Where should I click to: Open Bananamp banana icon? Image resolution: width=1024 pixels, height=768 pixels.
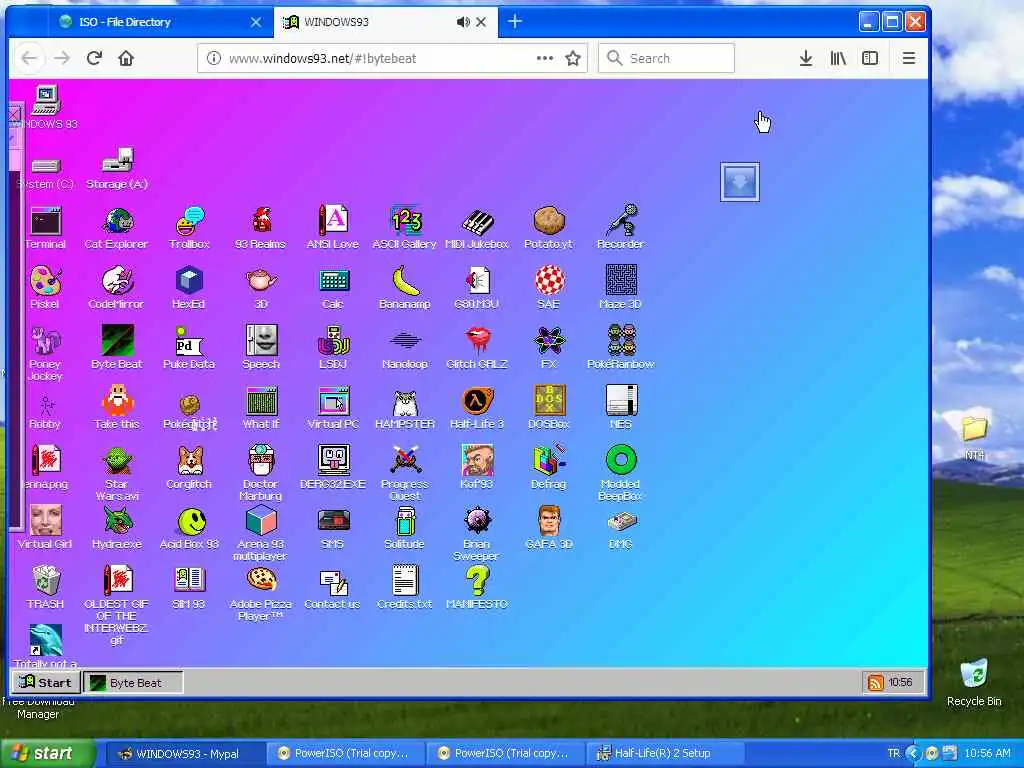pos(404,288)
